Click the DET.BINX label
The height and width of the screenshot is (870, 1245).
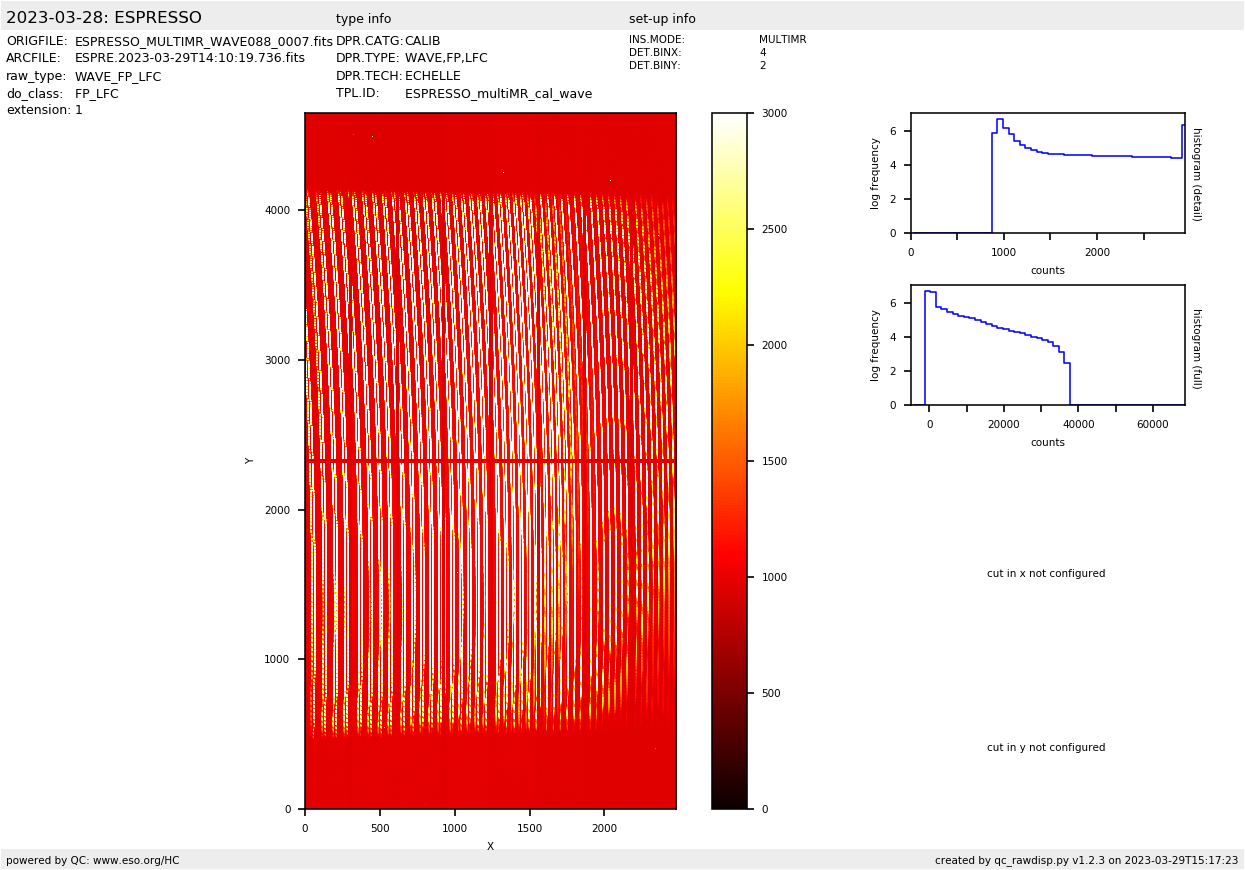click(x=654, y=53)
